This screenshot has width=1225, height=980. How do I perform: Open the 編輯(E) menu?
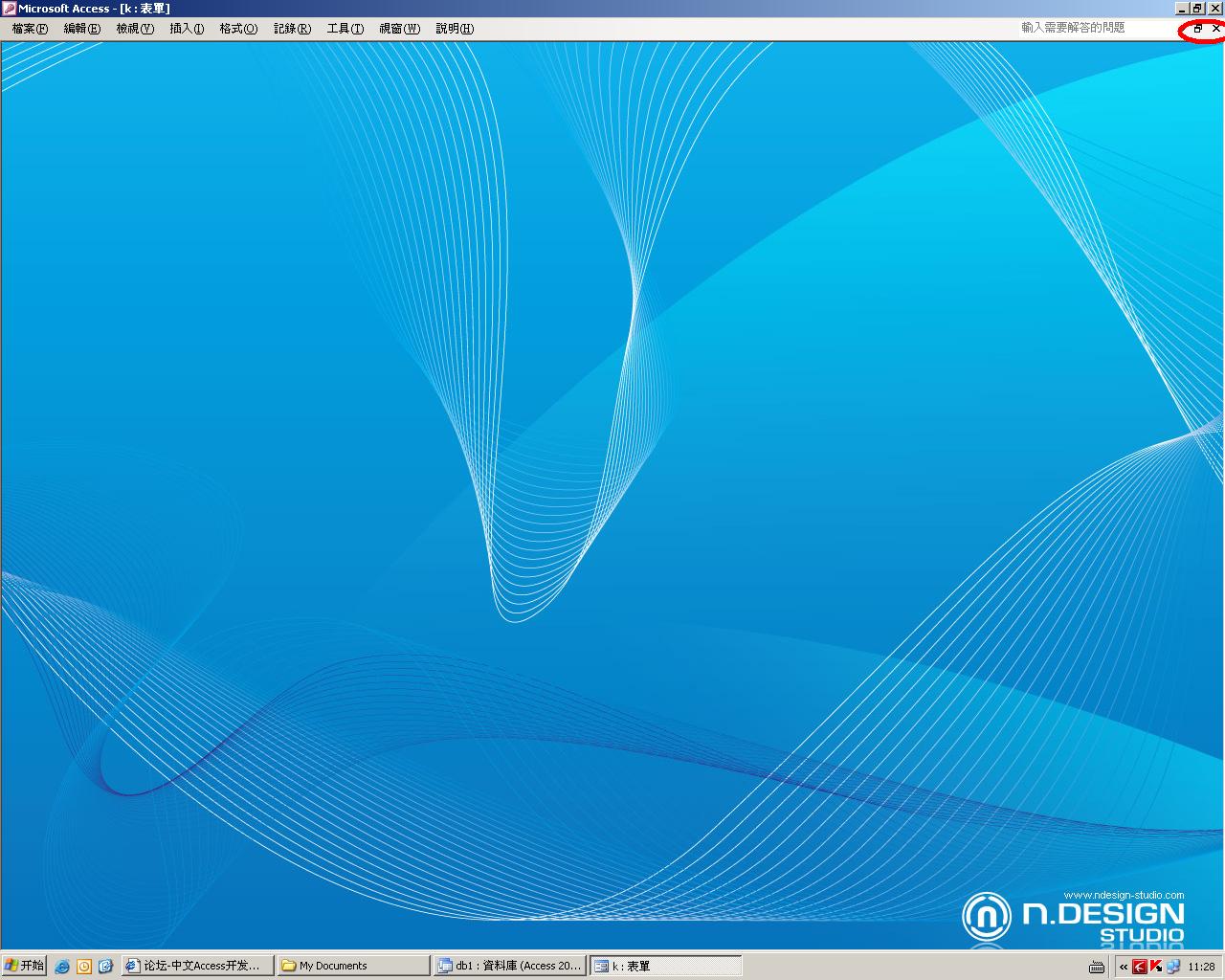[82, 29]
